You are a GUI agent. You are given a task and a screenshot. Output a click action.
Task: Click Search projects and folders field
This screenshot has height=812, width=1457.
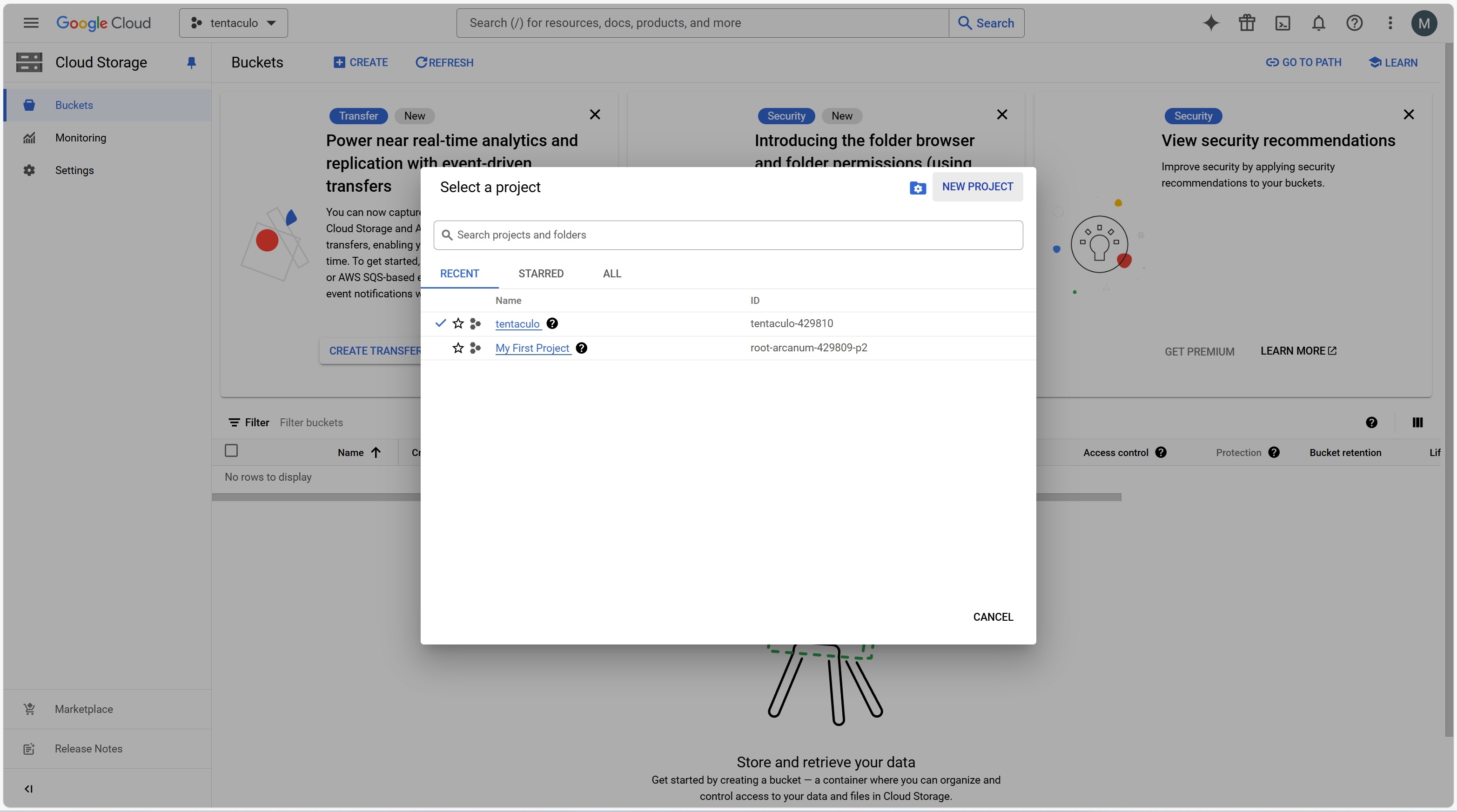(728, 235)
